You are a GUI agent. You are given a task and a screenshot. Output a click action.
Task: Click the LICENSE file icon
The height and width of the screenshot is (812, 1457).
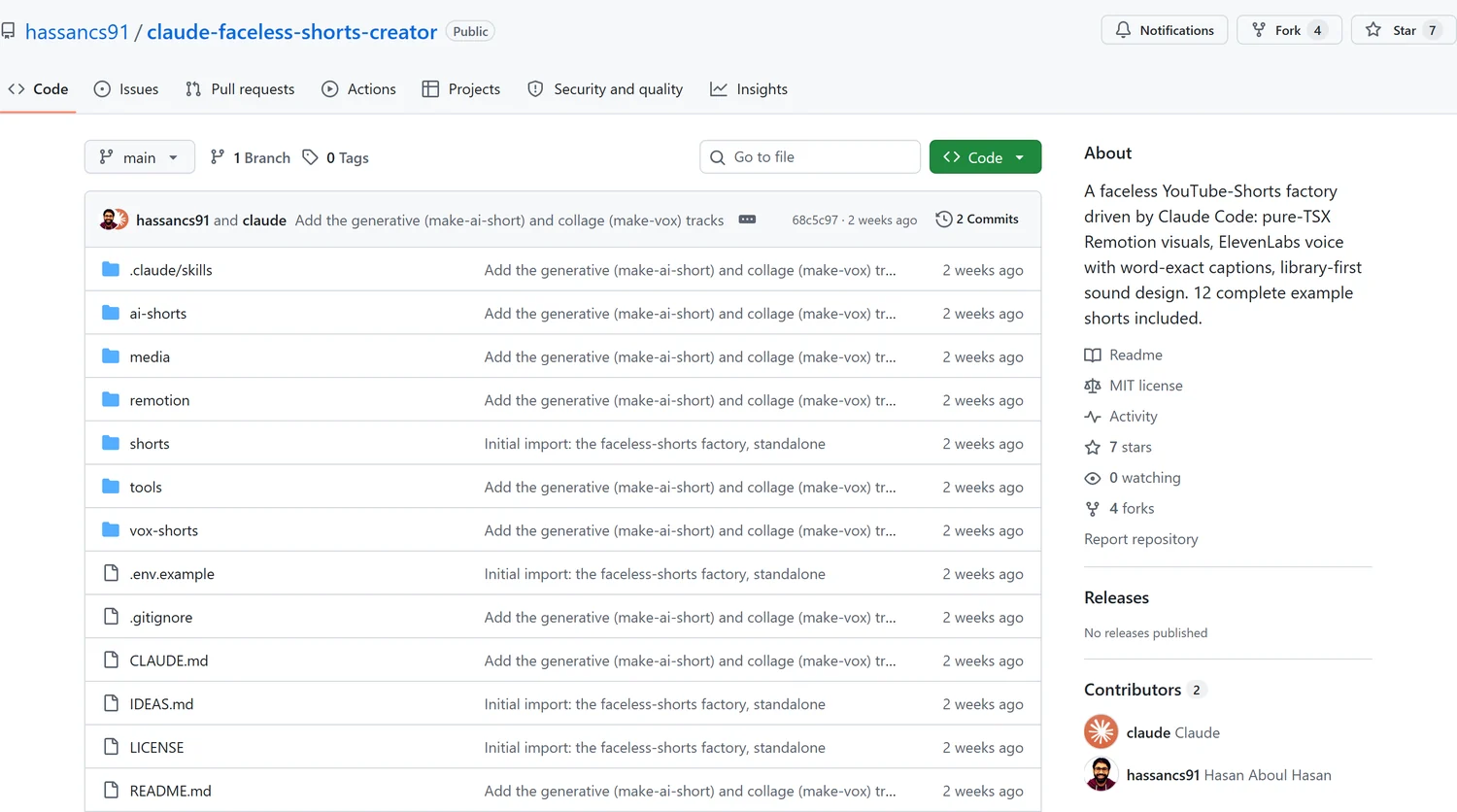(111, 747)
